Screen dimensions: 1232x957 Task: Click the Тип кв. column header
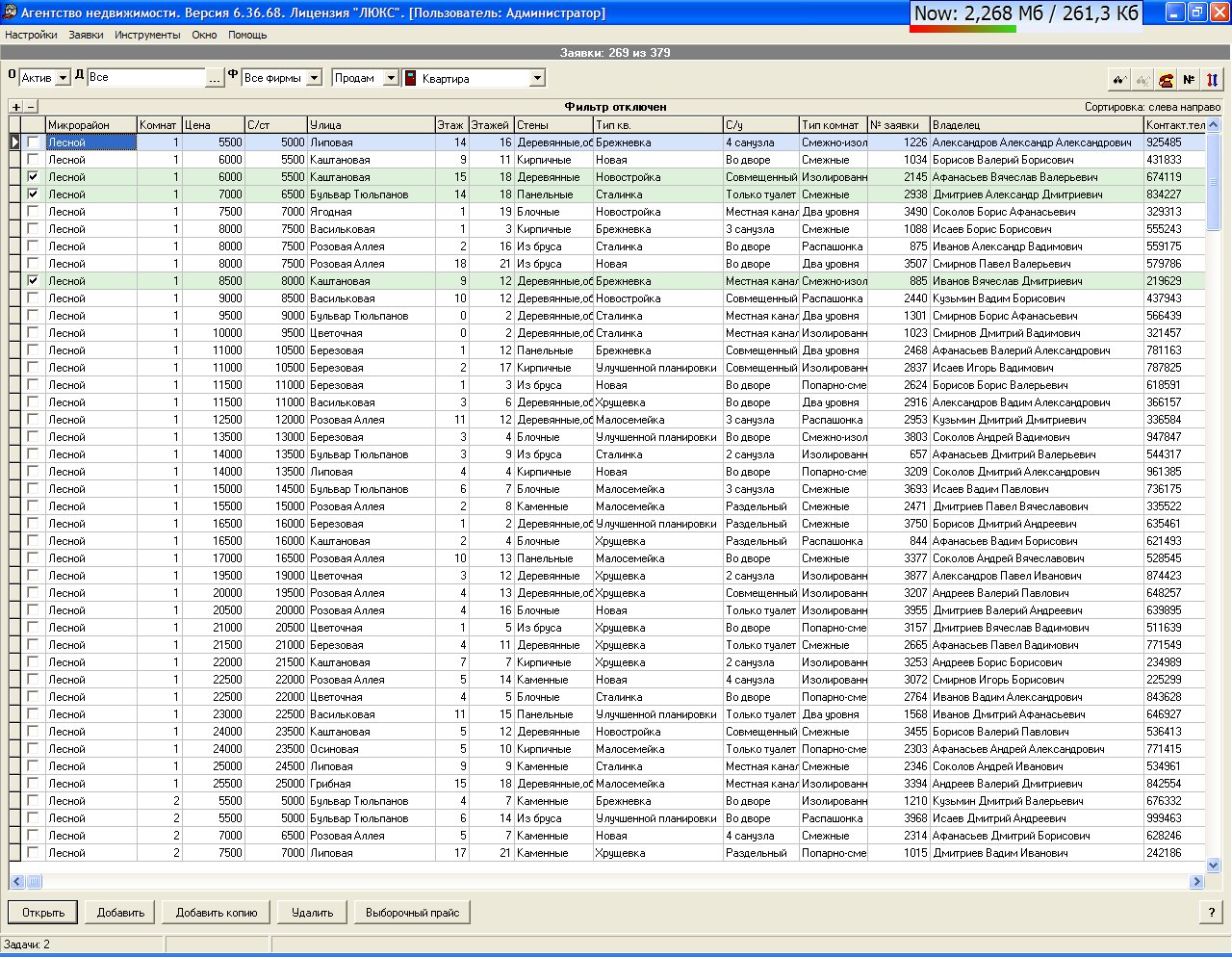657,125
